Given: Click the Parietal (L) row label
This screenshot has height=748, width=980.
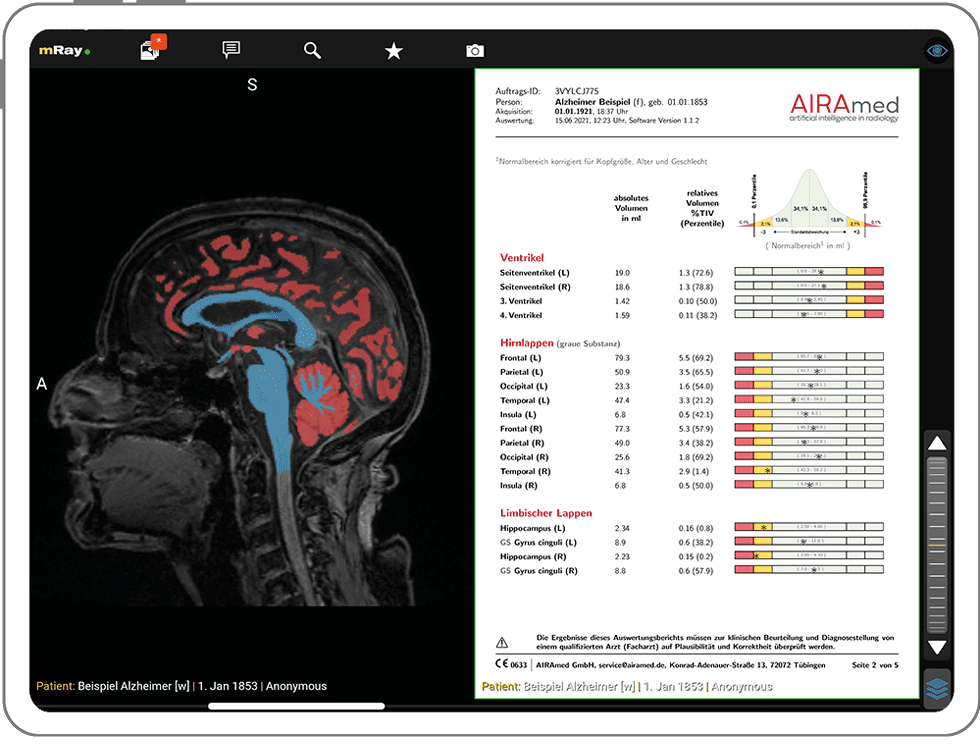Looking at the screenshot, I should [522, 372].
